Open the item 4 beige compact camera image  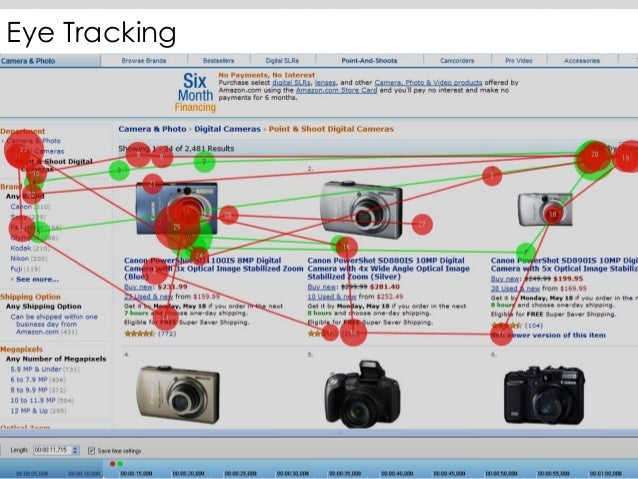coord(178,394)
